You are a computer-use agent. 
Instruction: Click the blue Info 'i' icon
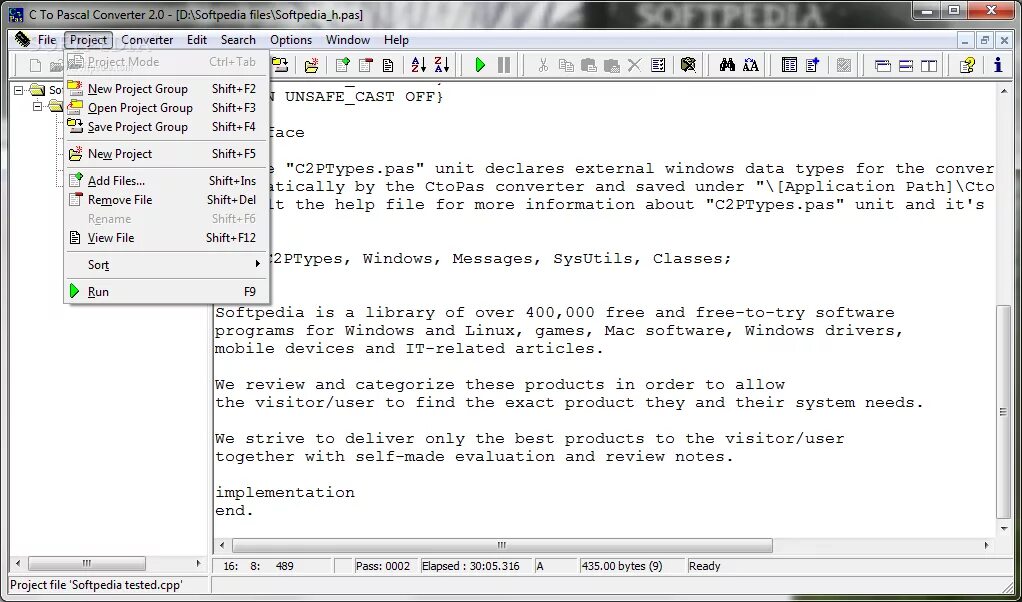pos(998,65)
